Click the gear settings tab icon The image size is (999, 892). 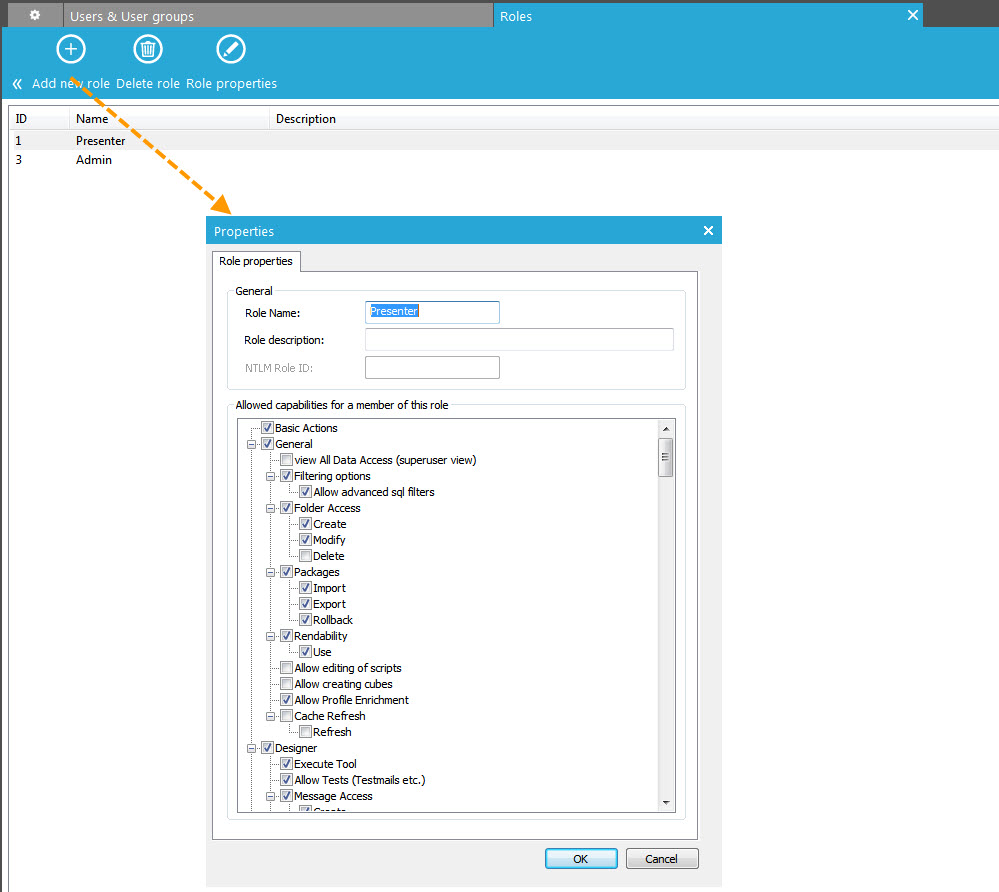point(35,16)
